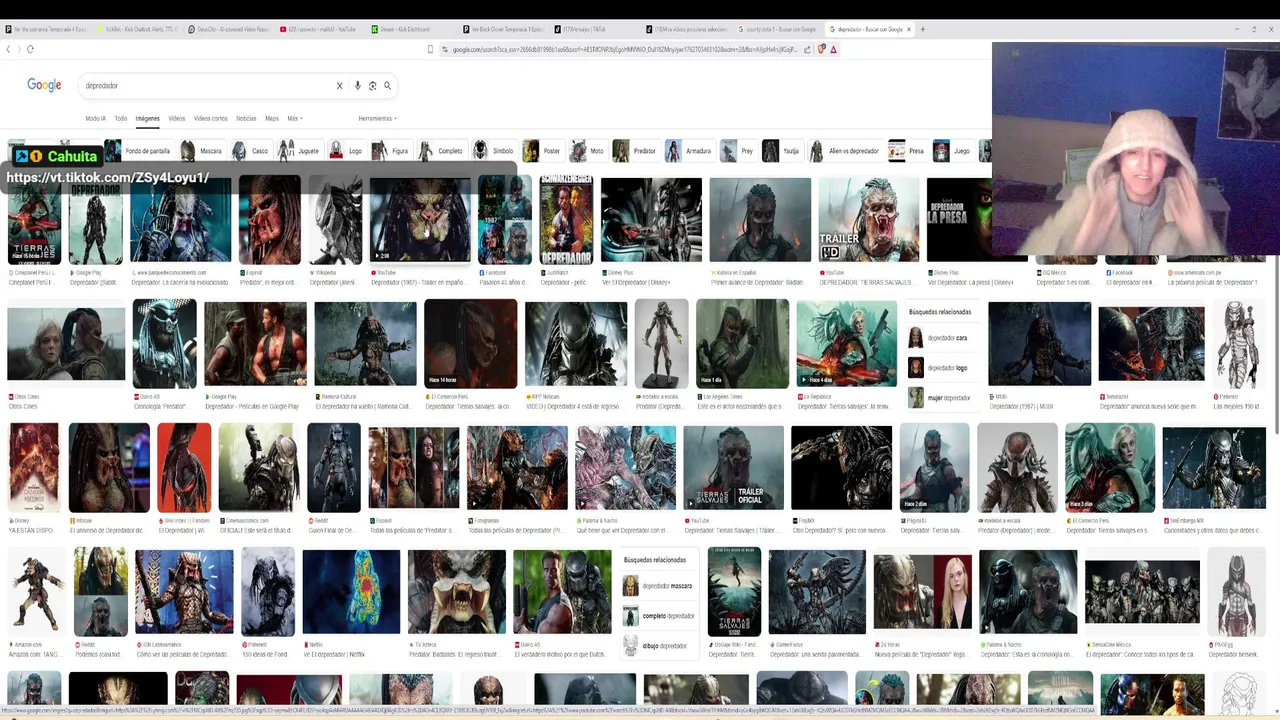Click the Google logo
Screen dimensions: 1280x720
(x=44, y=85)
